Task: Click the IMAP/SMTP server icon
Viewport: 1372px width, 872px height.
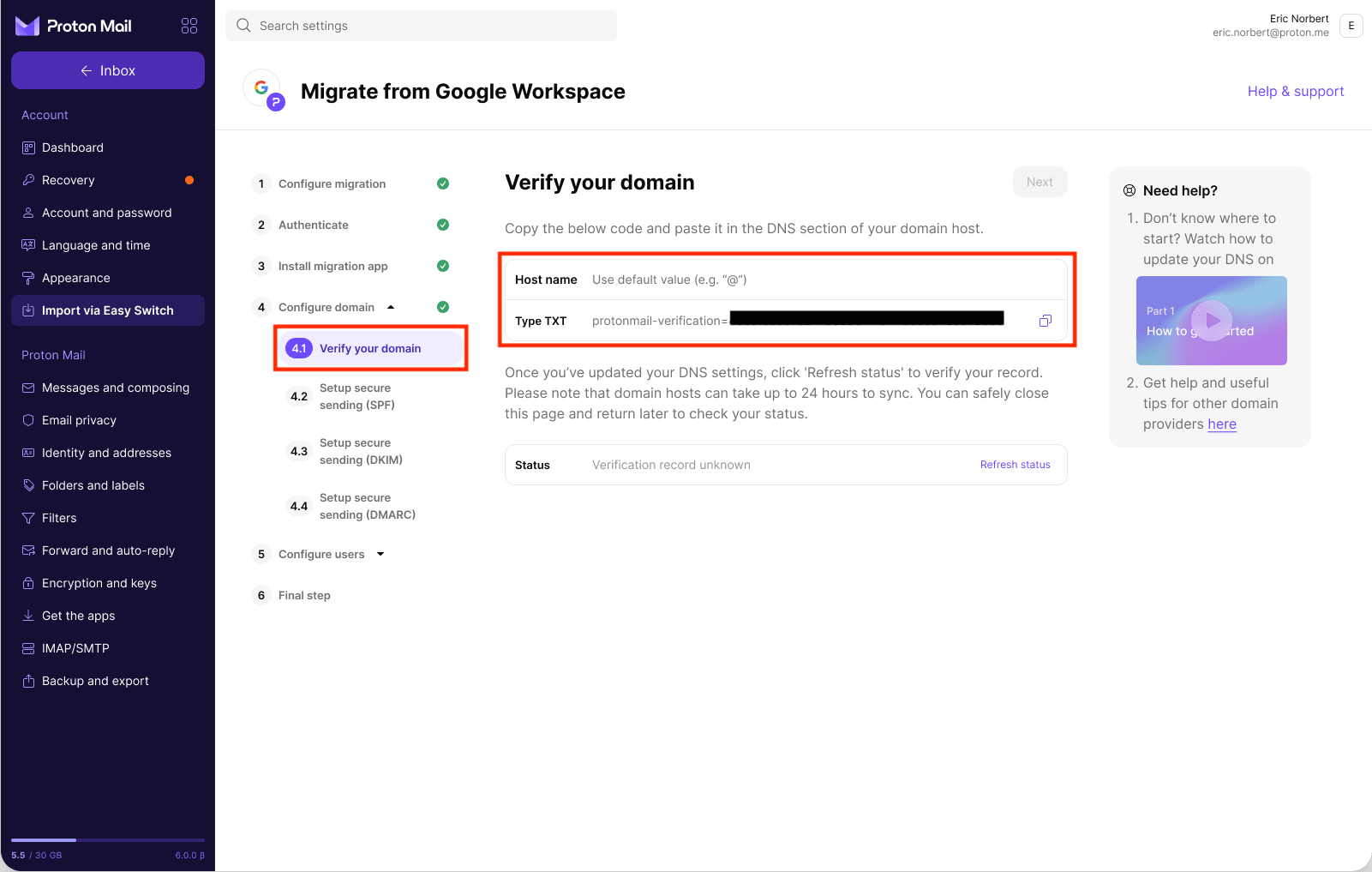Action: pyautogui.click(x=28, y=648)
